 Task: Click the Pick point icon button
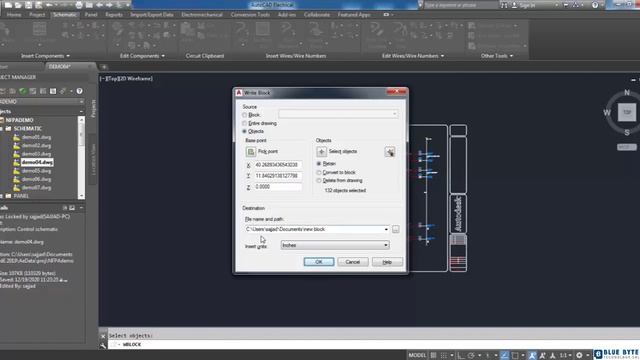[x=251, y=152]
